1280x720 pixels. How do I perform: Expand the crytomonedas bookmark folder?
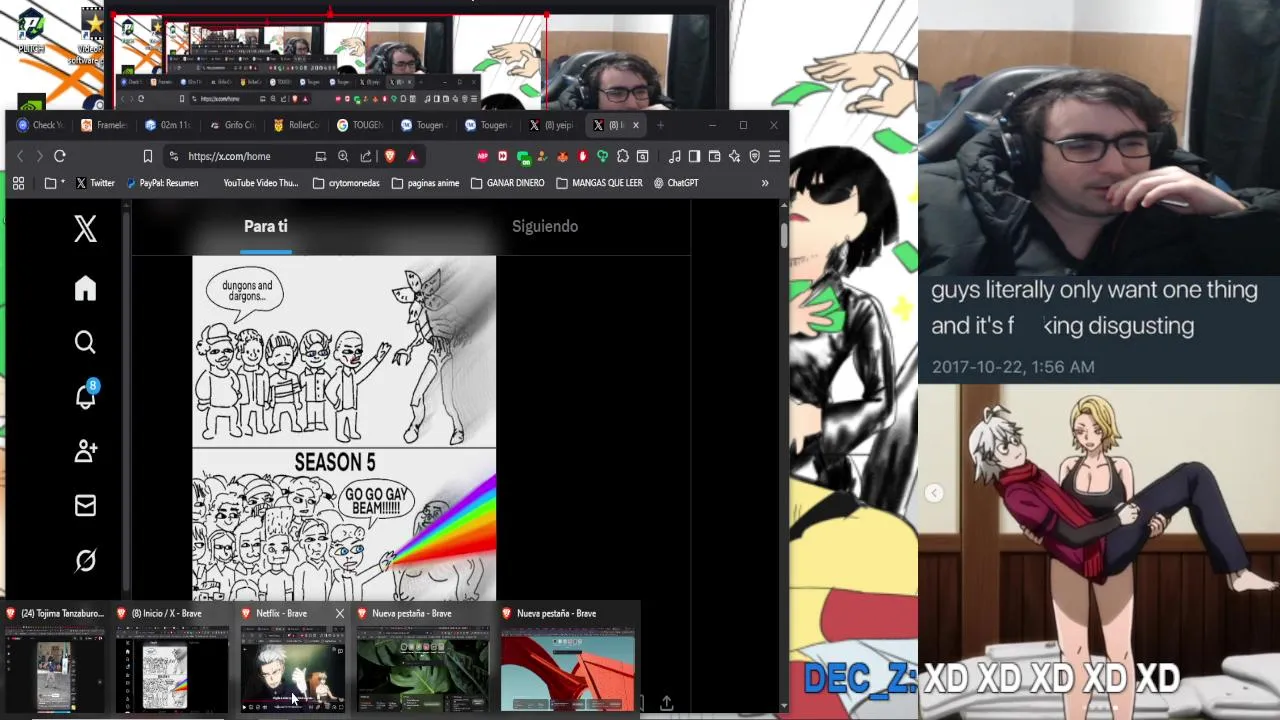346,183
